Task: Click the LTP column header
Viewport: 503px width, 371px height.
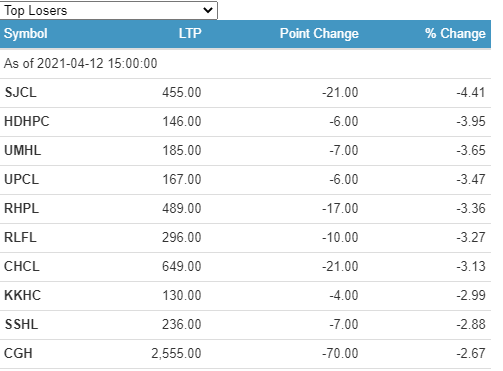Action: point(190,33)
